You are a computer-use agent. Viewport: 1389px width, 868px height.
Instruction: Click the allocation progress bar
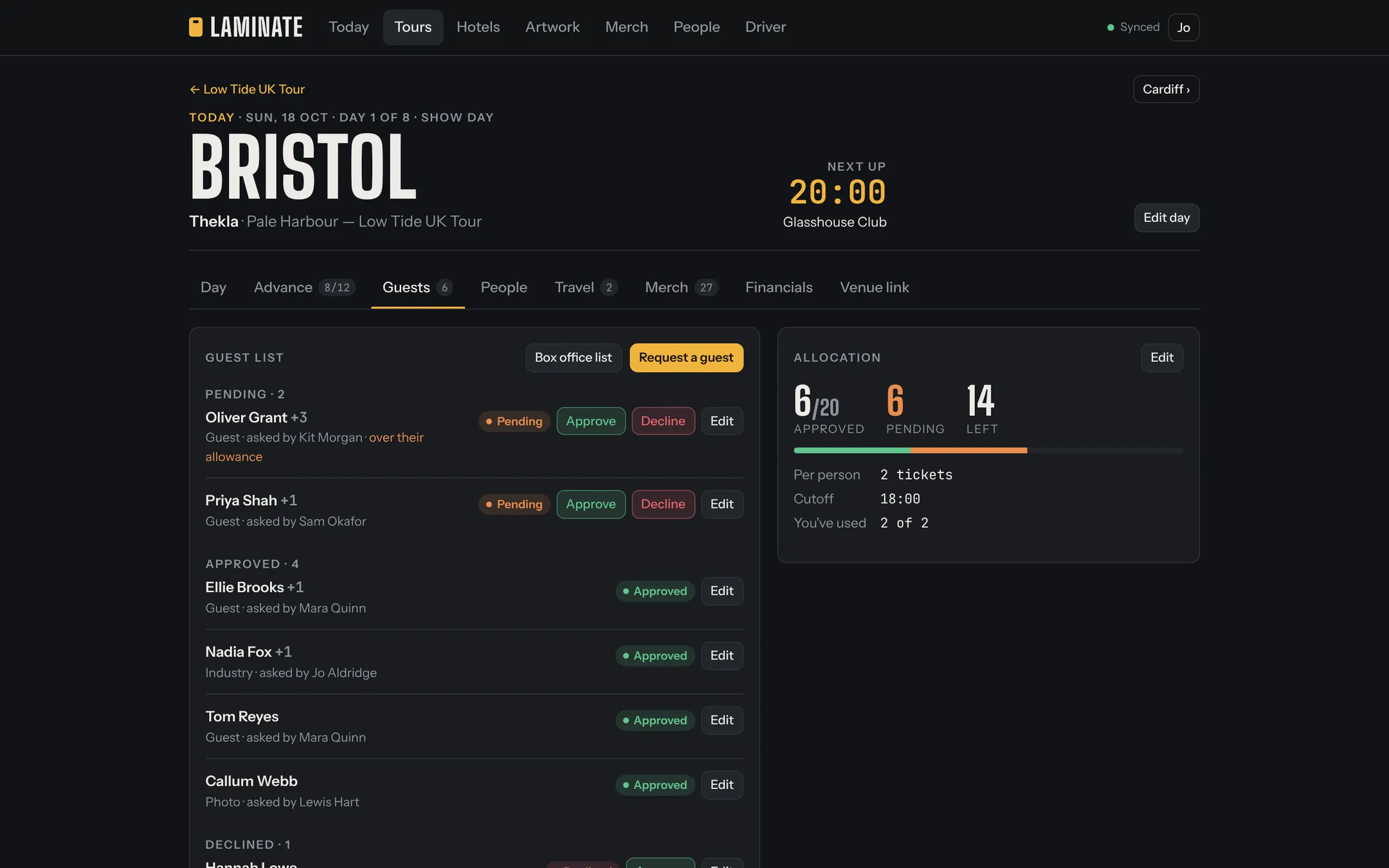tap(988, 451)
